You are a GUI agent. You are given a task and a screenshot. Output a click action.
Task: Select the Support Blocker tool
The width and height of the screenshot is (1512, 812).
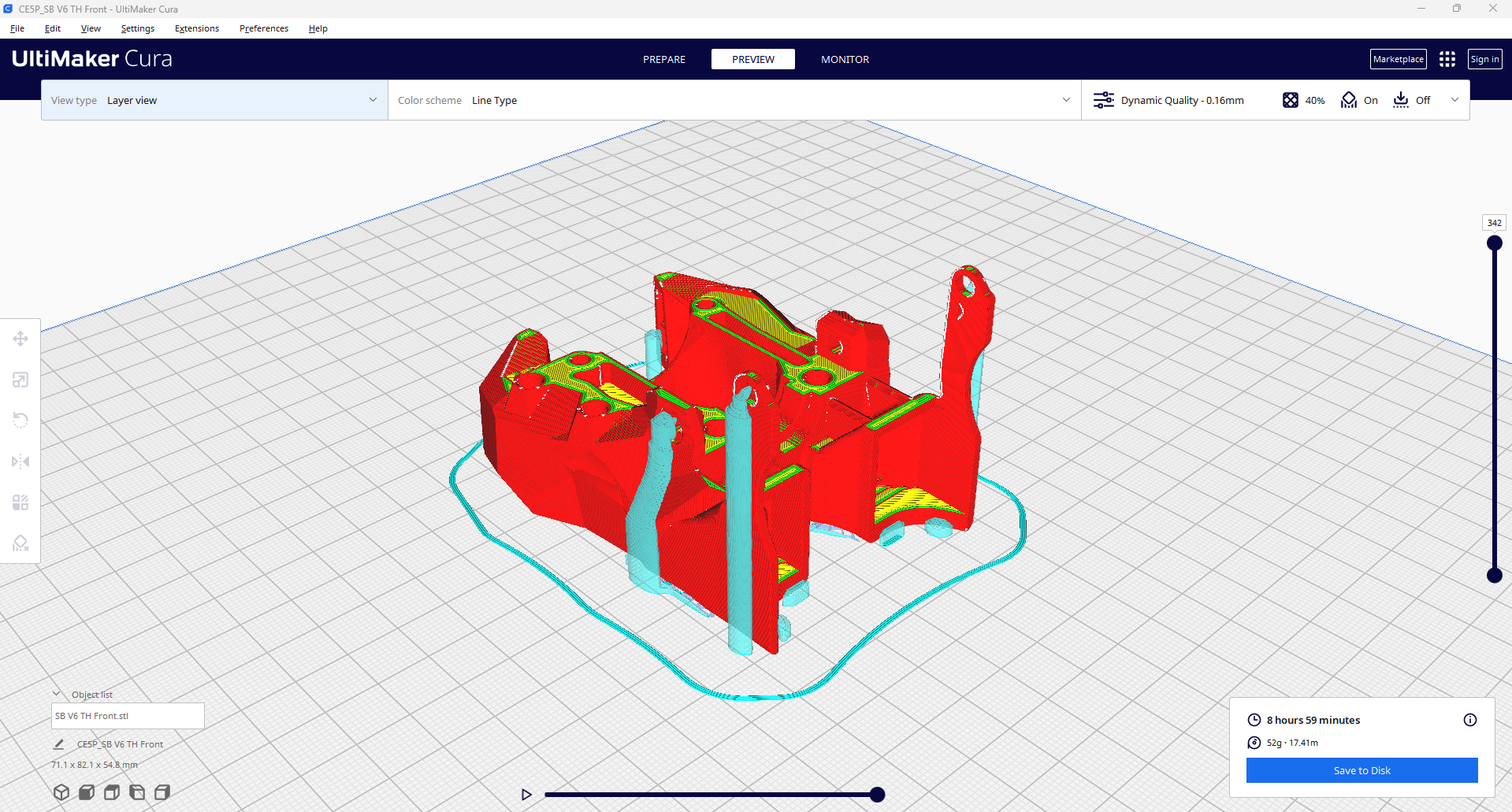click(x=20, y=543)
